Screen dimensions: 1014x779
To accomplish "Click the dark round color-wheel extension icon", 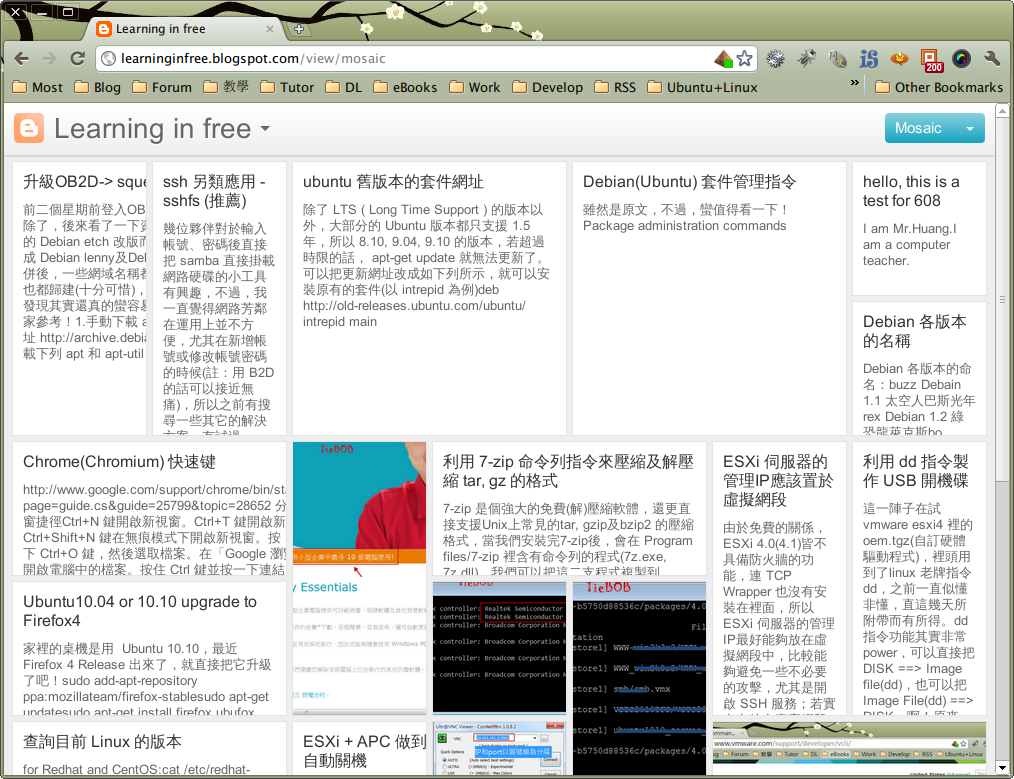I will coord(962,59).
